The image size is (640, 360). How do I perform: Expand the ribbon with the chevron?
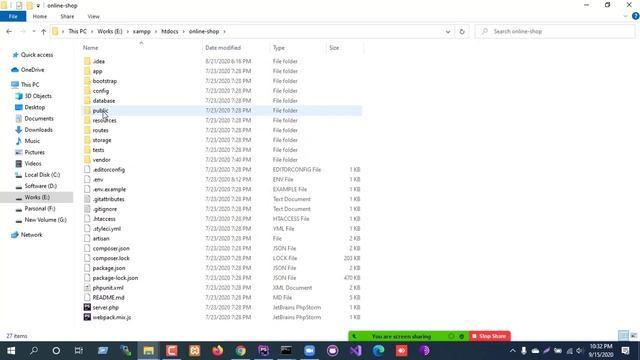tap(625, 16)
